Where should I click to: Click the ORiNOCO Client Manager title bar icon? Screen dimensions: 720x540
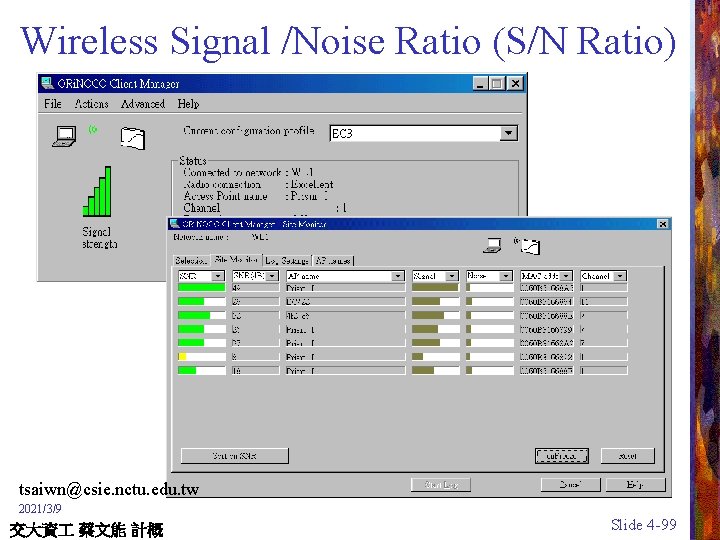point(47,83)
